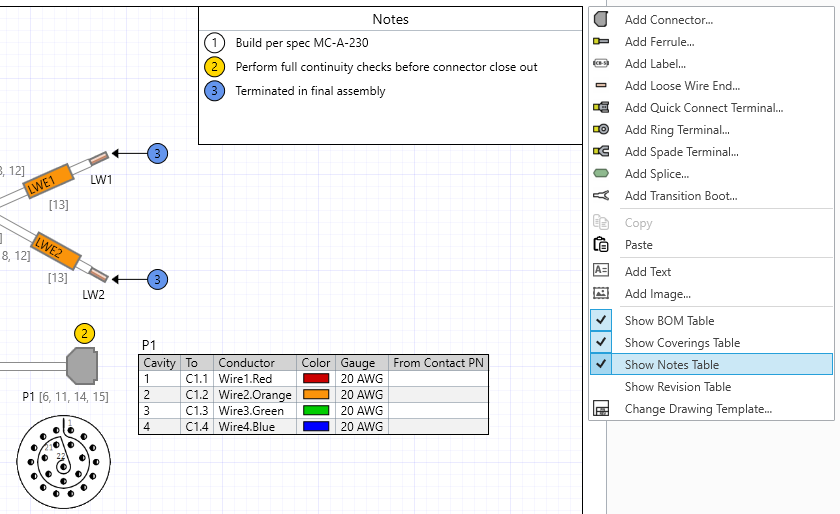The height and width of the screenshot is (514, 840).
Task: Click the Add Text icon
Action: click(601, 270)
